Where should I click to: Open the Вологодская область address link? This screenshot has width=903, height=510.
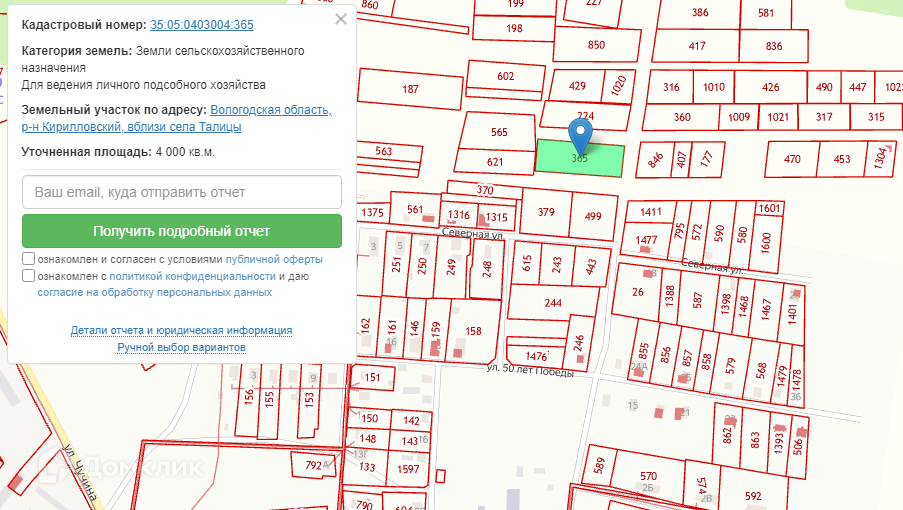[177, 118]
